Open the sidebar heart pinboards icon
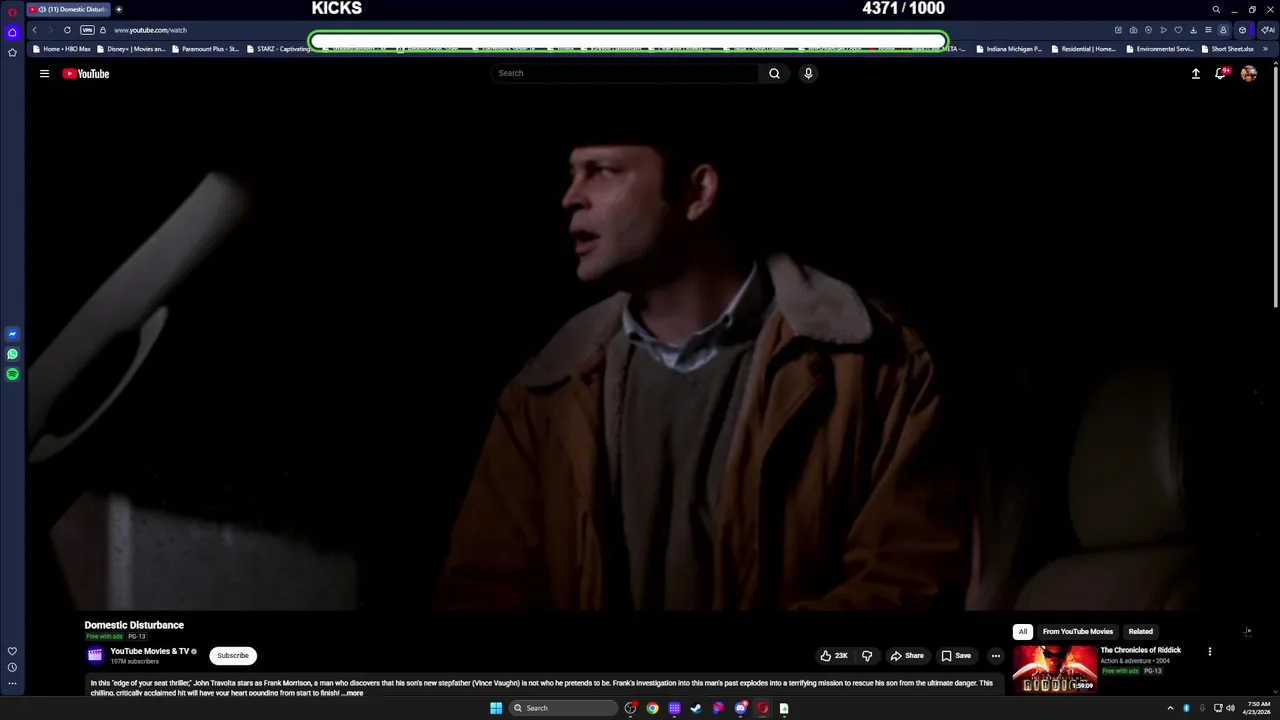1280x720 pixels. tap(12, 651)
